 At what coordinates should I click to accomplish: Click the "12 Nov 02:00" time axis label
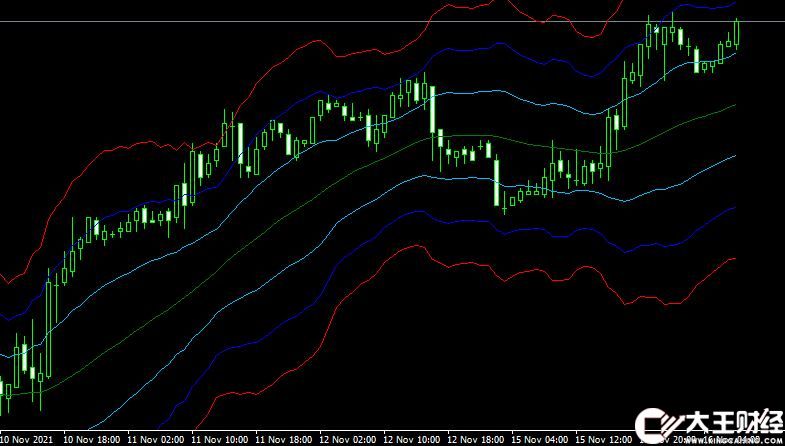348,439
